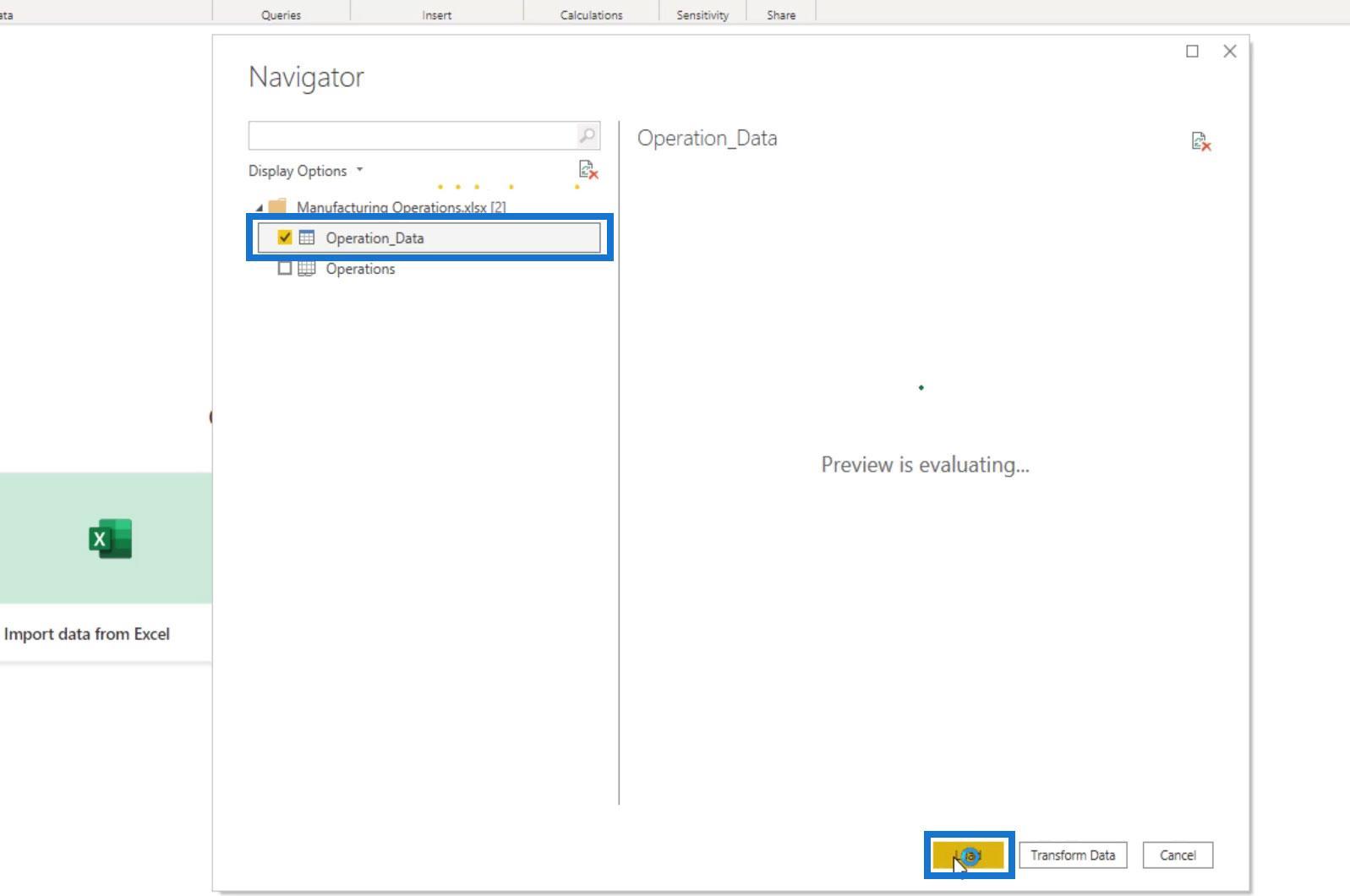Click the Transform Data button
Image resolution: width=1350 pixels, height=896 pixels.
pyautogui.click(x=1073, y=855)
